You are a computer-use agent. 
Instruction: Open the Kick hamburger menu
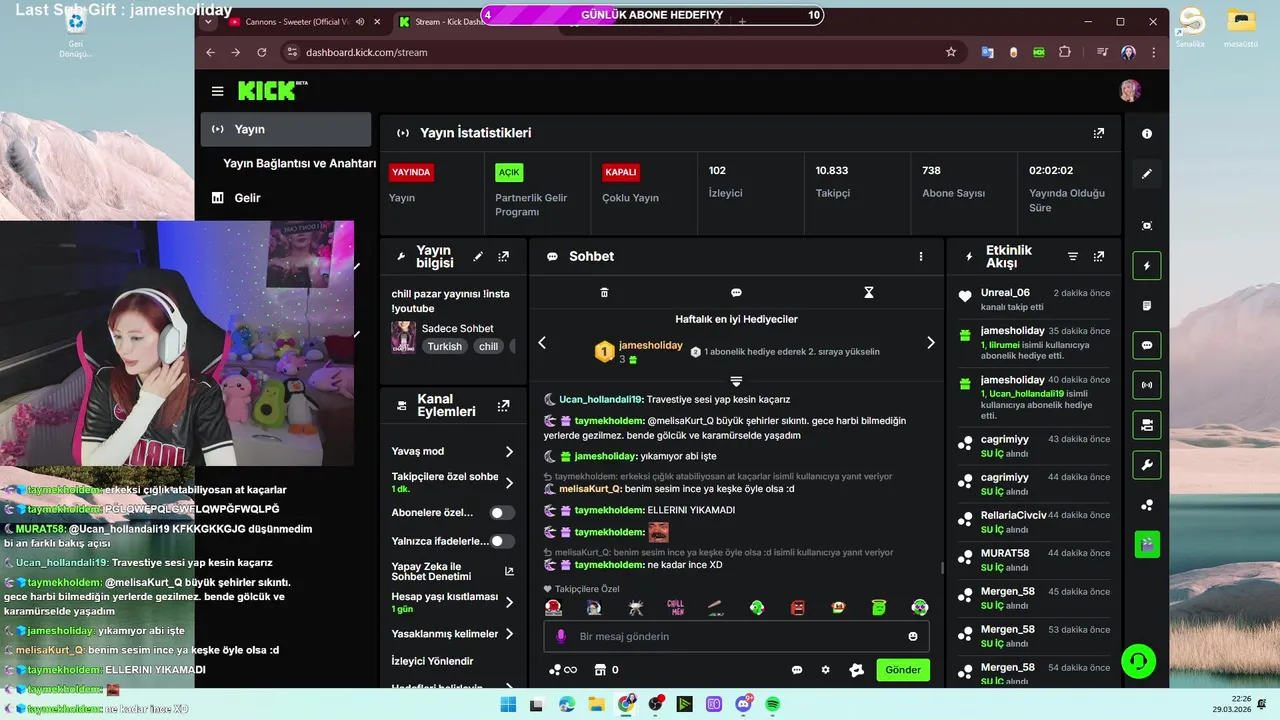[217, 91]
